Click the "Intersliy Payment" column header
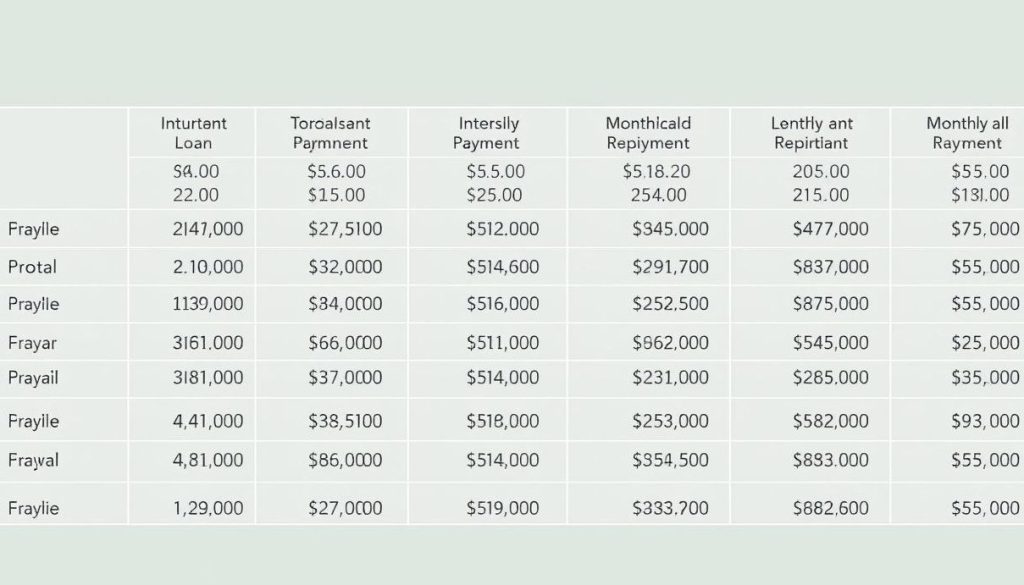Screen dimensions: 1024x585 click(x=488, y=133)
